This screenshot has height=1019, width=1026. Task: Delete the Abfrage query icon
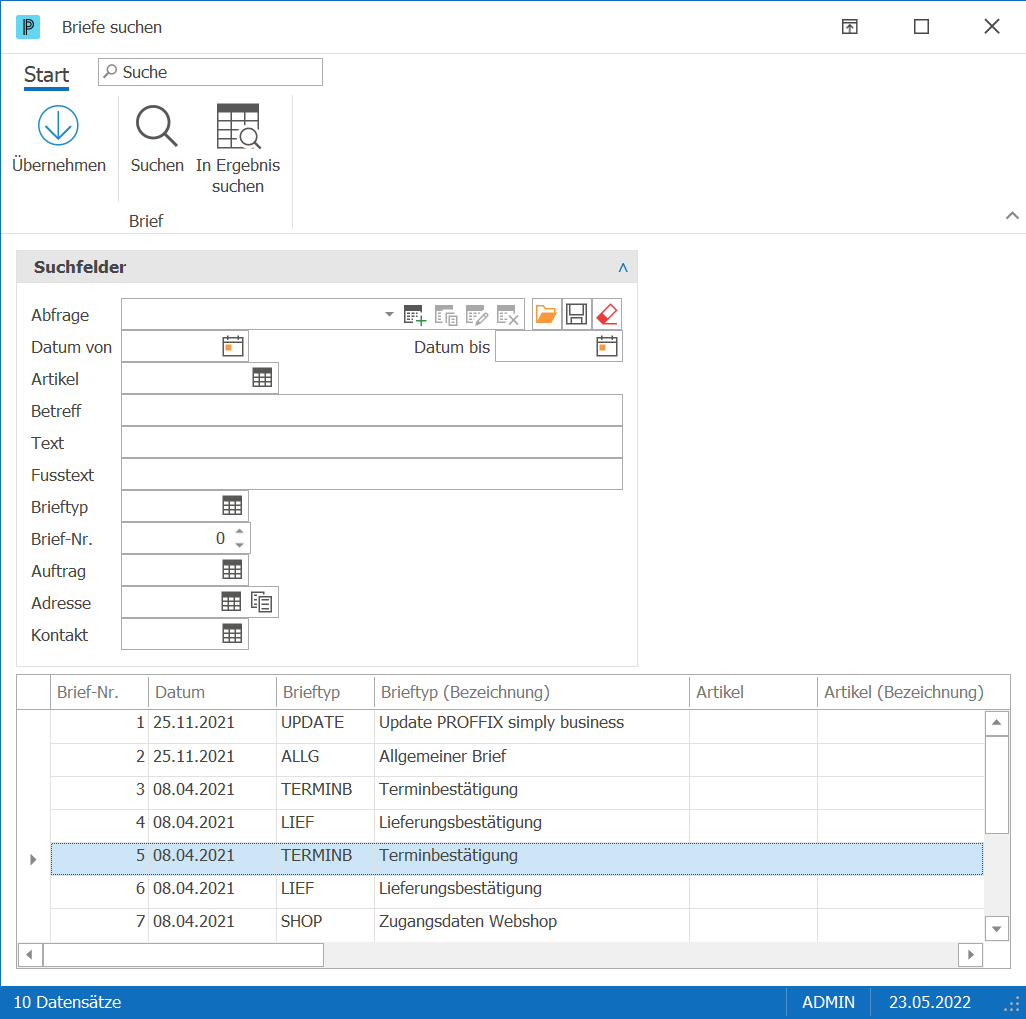point(508,315)
